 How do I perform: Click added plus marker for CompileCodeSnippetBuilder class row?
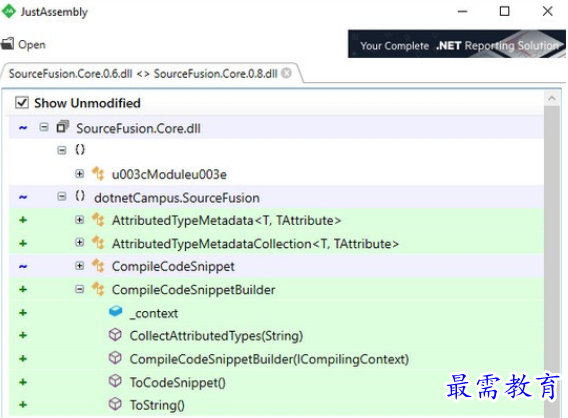click(23, 289)
